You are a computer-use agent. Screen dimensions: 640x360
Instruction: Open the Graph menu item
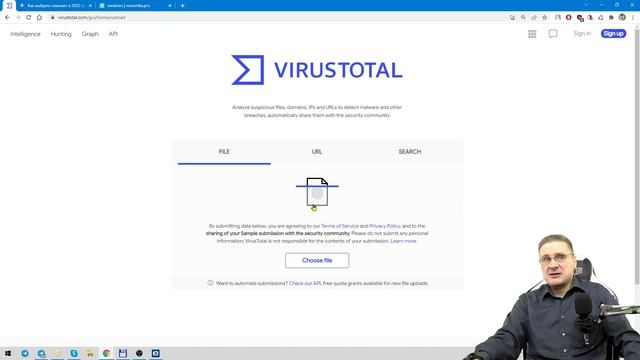pos(90,34)
